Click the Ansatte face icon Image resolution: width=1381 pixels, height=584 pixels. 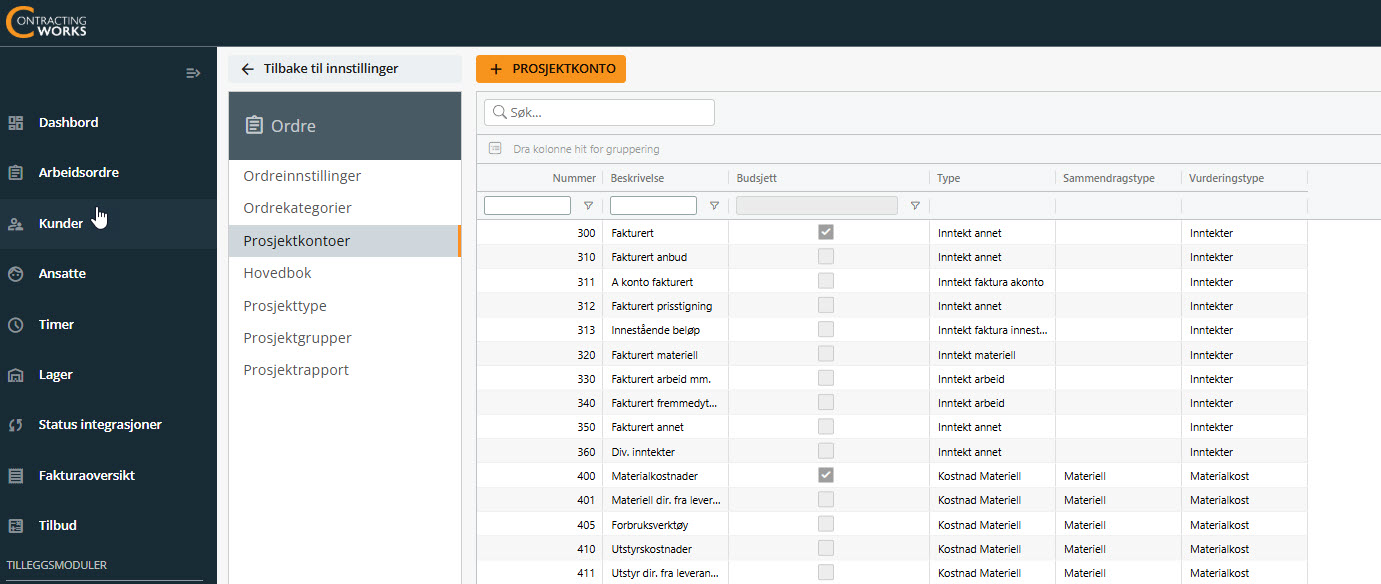16,274
